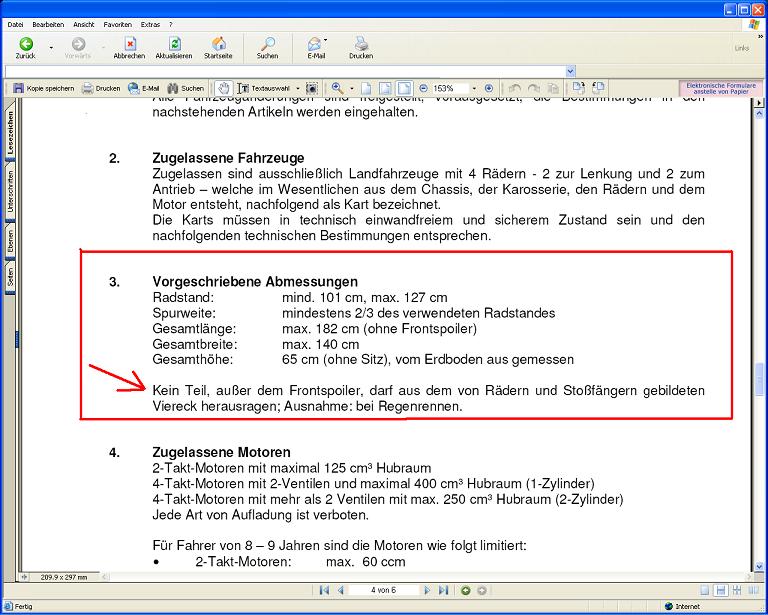Save a copy with Kopie speichern
768x615 pixels.
44,88
